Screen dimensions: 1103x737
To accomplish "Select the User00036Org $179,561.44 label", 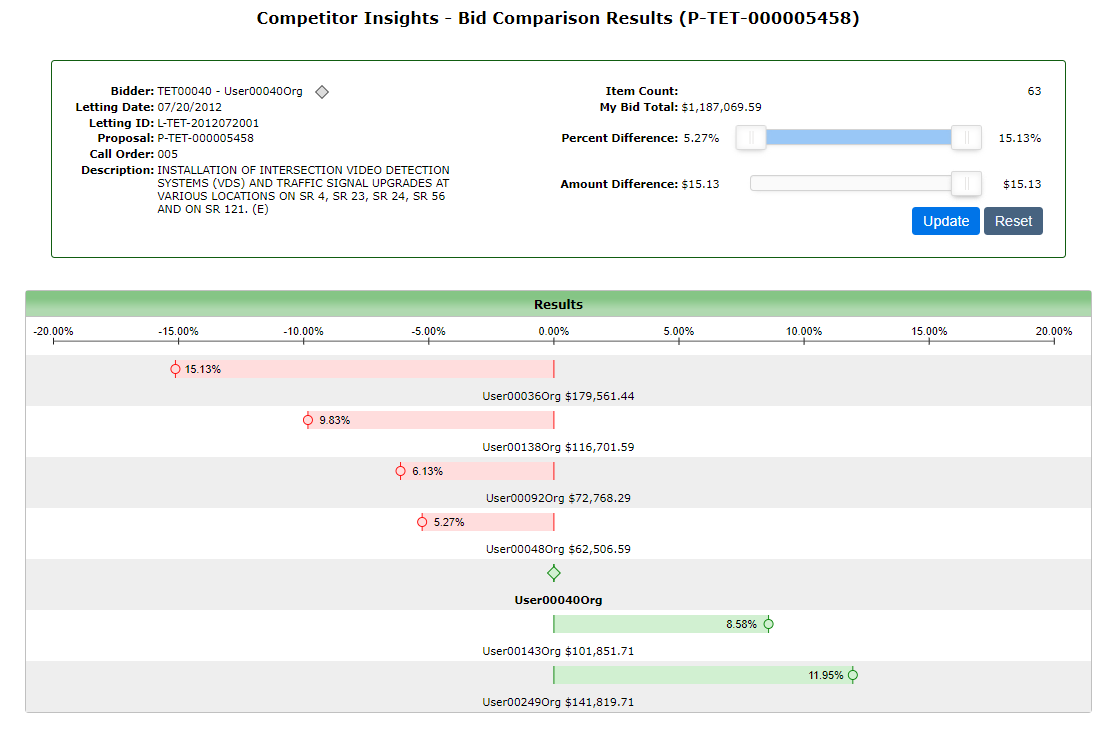I will pos(558,396).
